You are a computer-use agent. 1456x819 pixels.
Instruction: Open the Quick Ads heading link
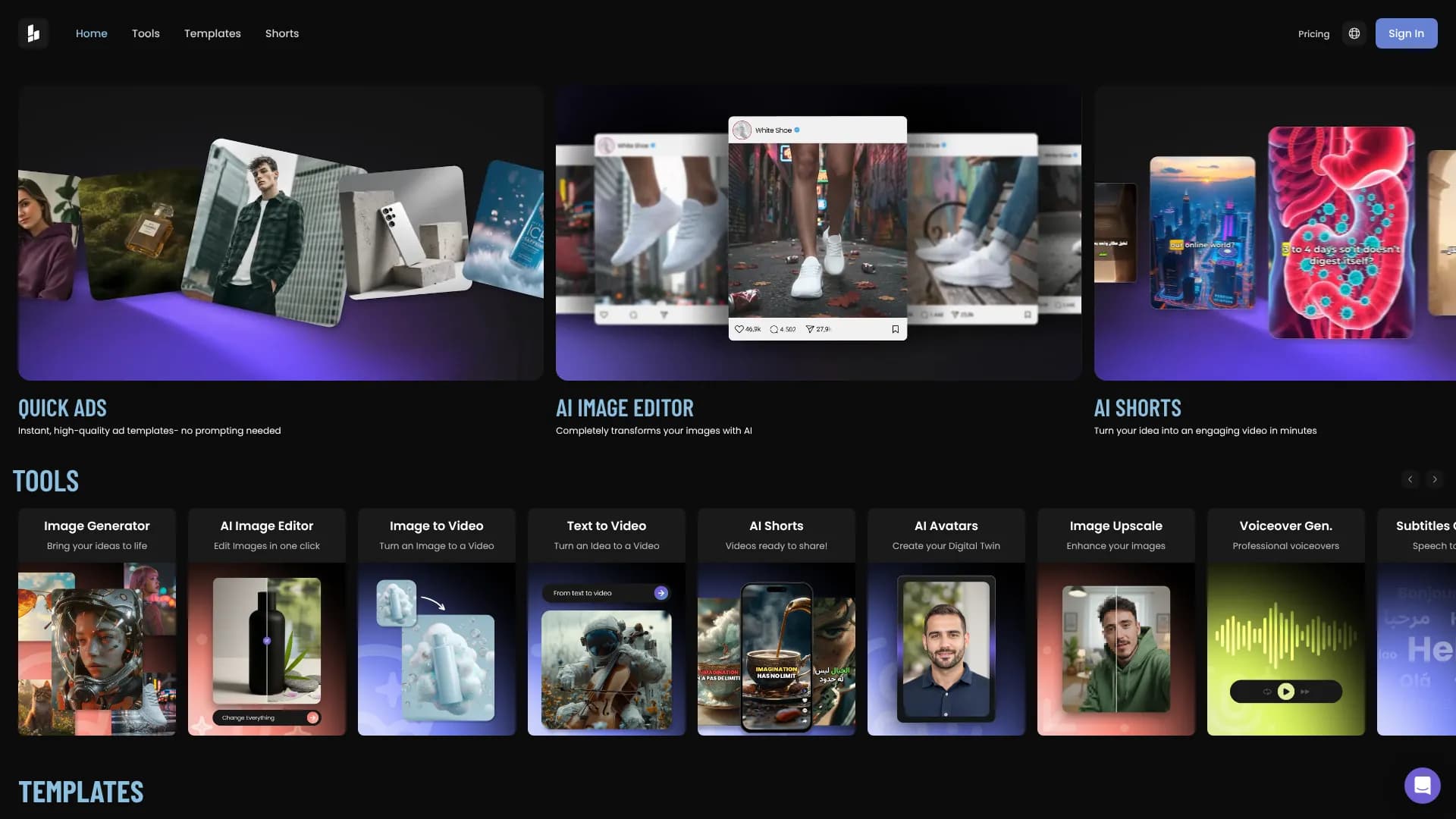tap(62, 408)
